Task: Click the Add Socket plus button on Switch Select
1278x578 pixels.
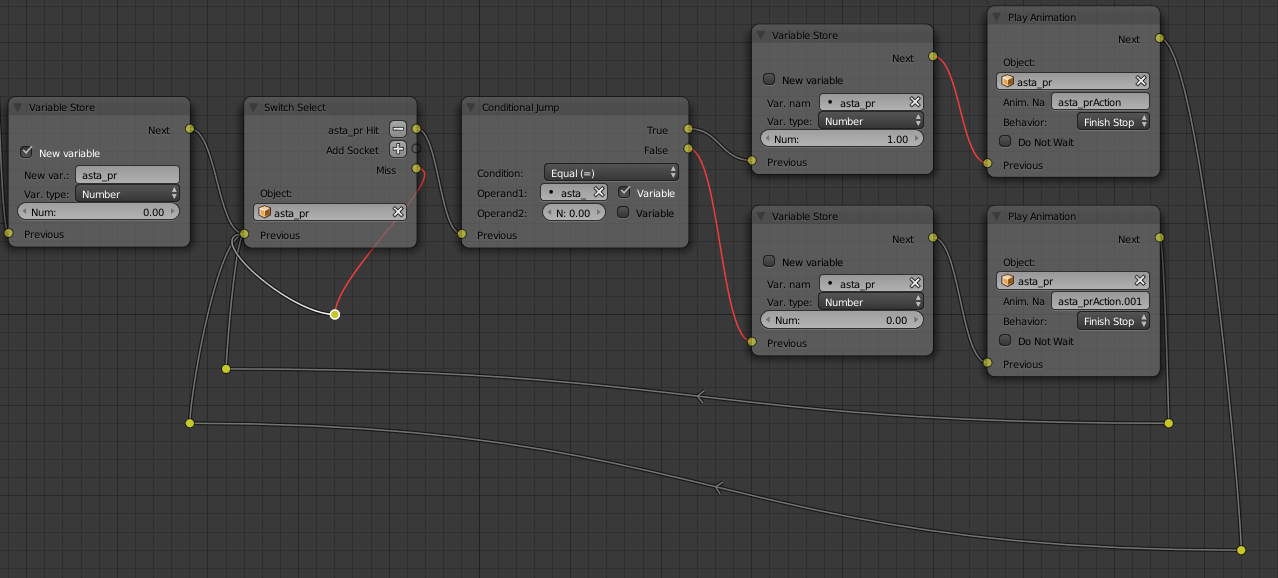Action: click(x=398, y=149)
